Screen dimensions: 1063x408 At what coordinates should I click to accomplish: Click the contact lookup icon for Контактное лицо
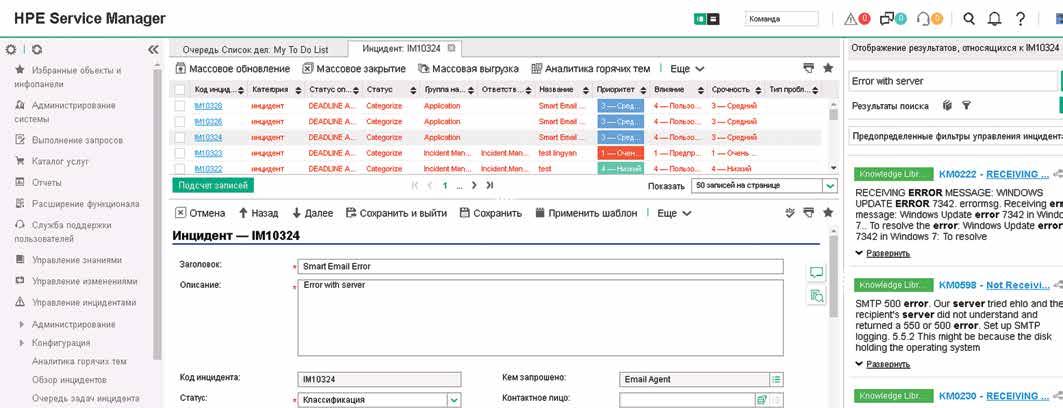click(x=762, y=400)
